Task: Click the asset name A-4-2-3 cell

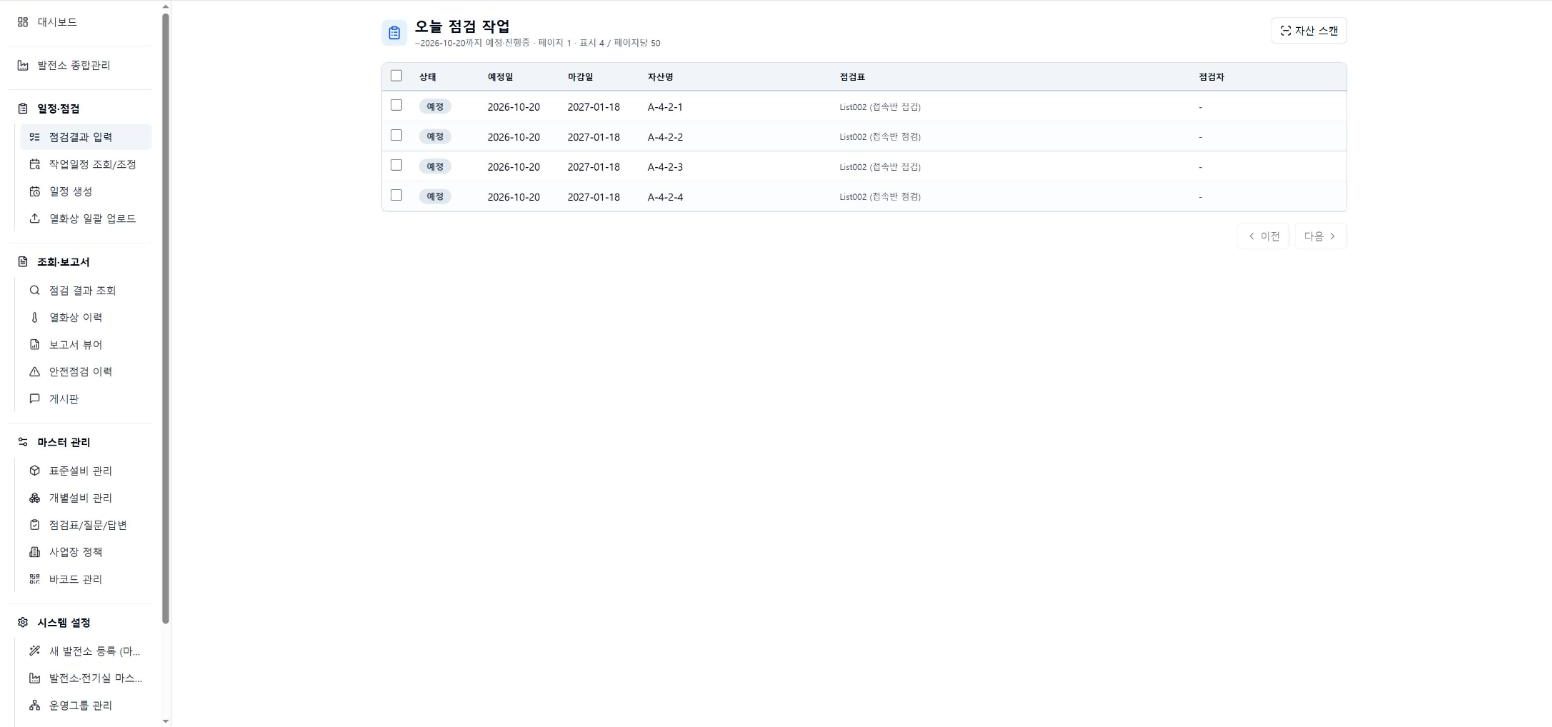Action: [665, 167]
